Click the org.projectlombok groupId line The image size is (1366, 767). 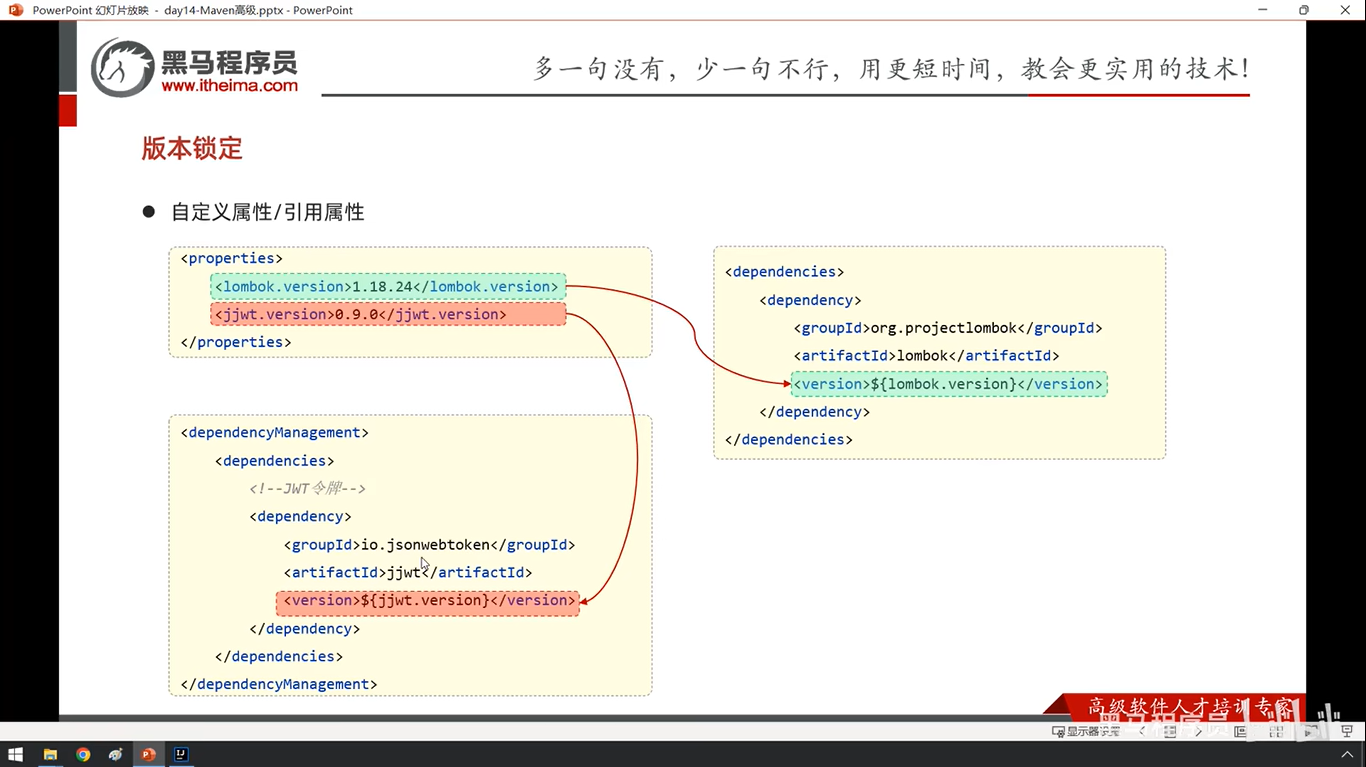(x=949, y=327)
